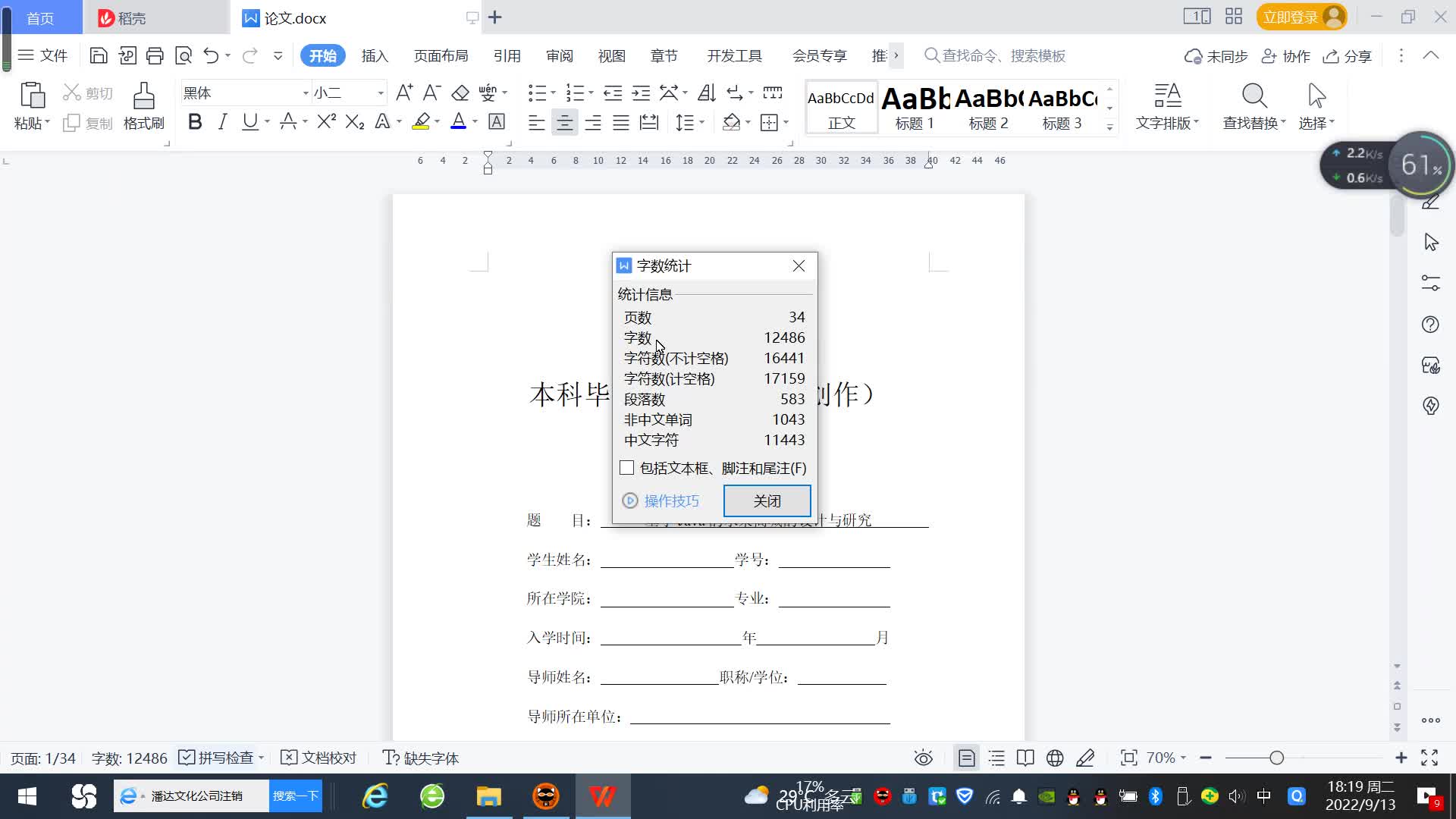Toggle bold formatting

click(x=195, y=122)
